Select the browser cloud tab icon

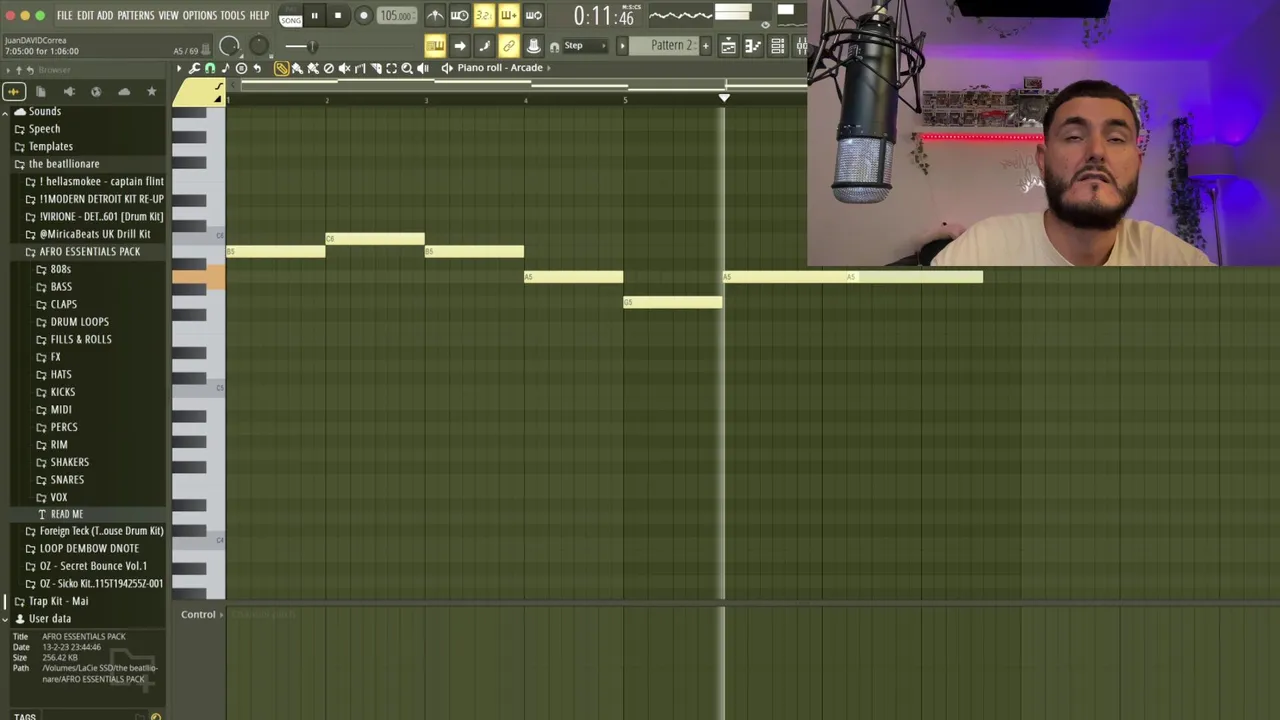(x=124, y=92)
